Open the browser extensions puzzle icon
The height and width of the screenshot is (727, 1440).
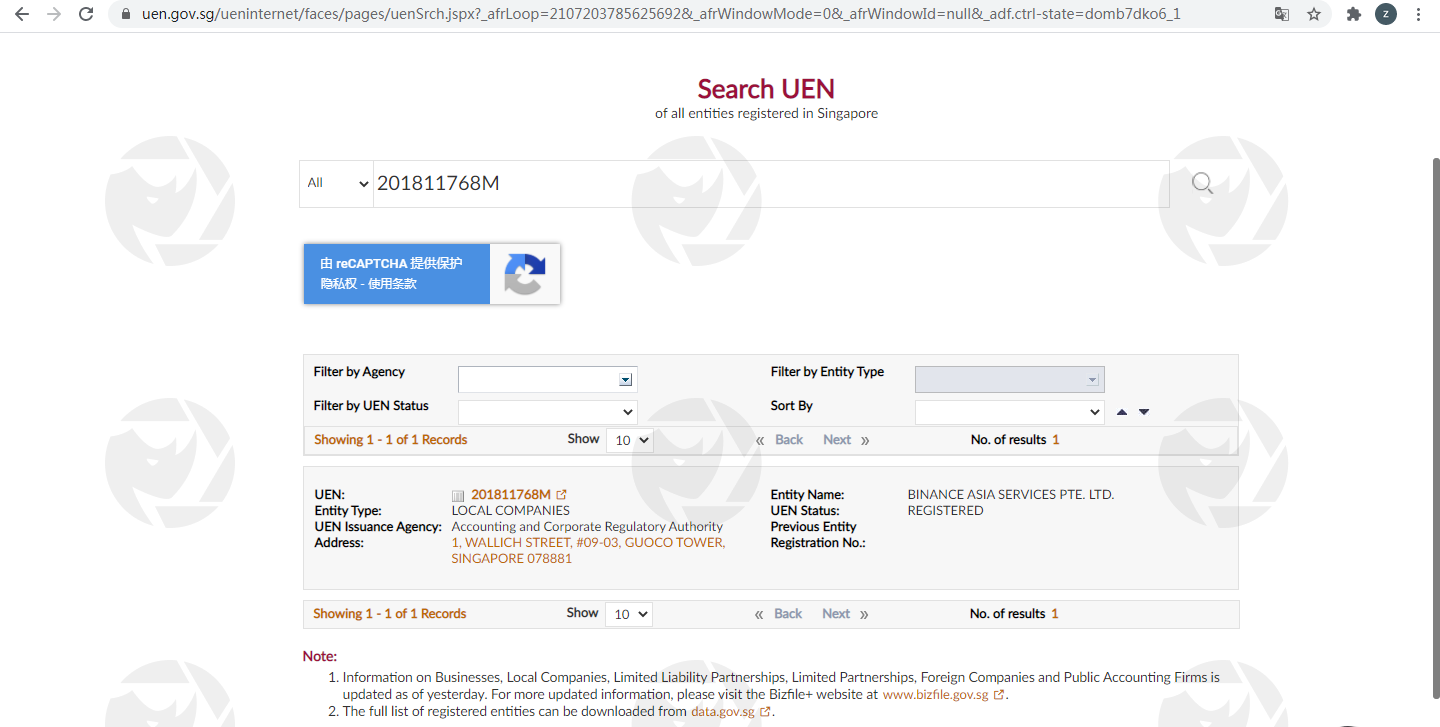pyautogui.click(x=1354, y=14)
